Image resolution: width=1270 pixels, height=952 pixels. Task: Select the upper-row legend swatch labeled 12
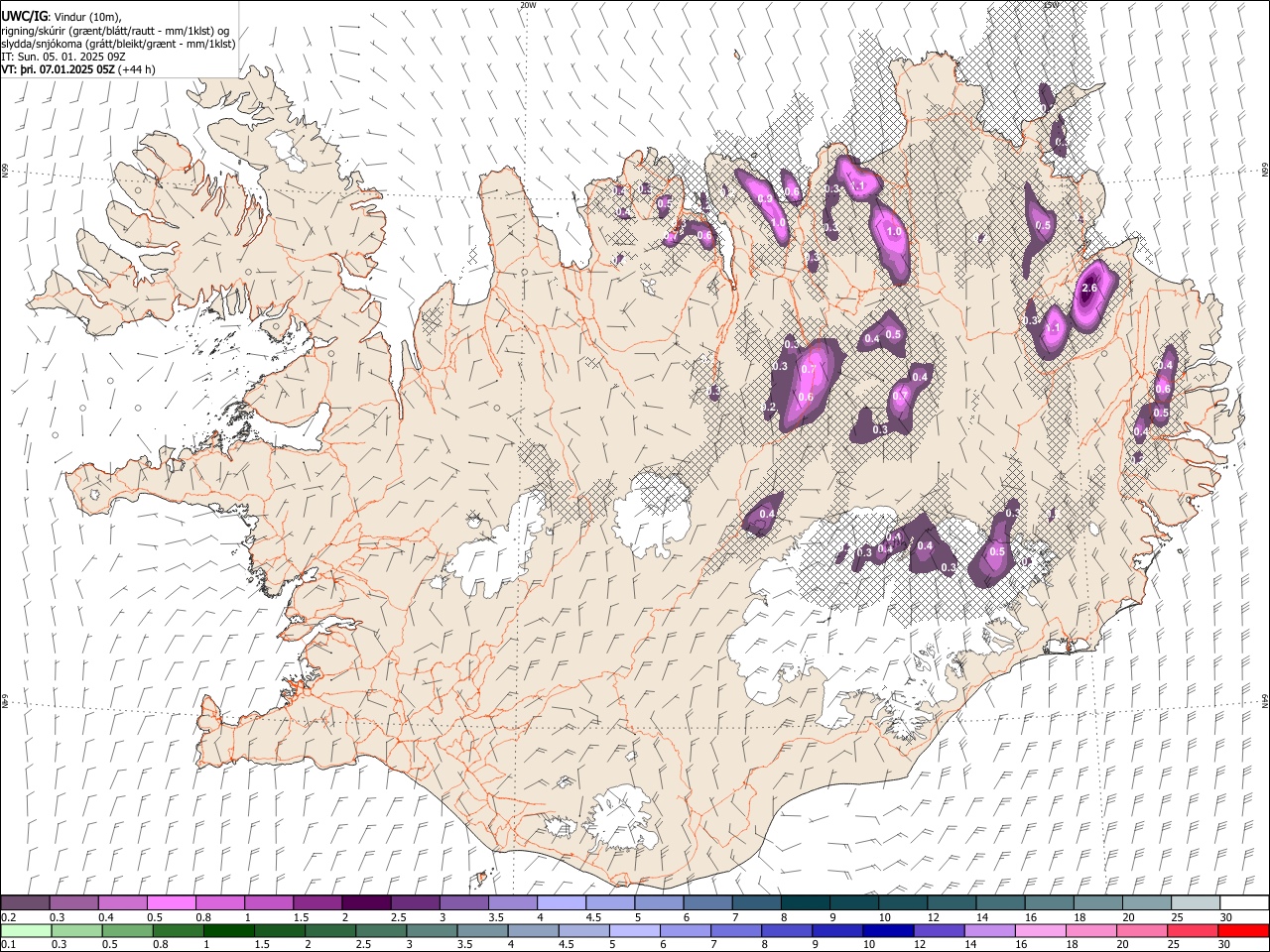point(952,902)
